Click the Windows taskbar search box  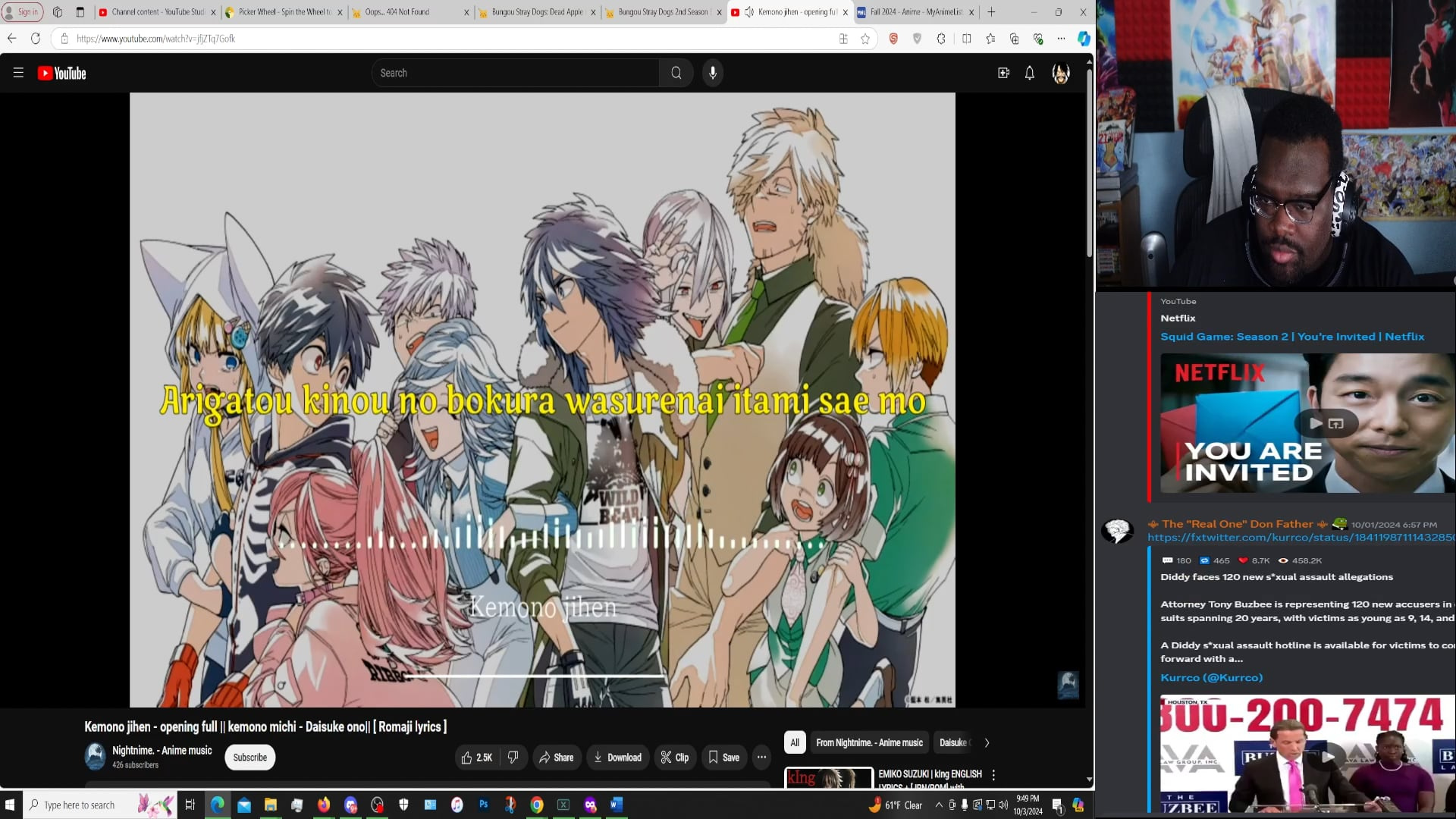[x=99, y=805]
